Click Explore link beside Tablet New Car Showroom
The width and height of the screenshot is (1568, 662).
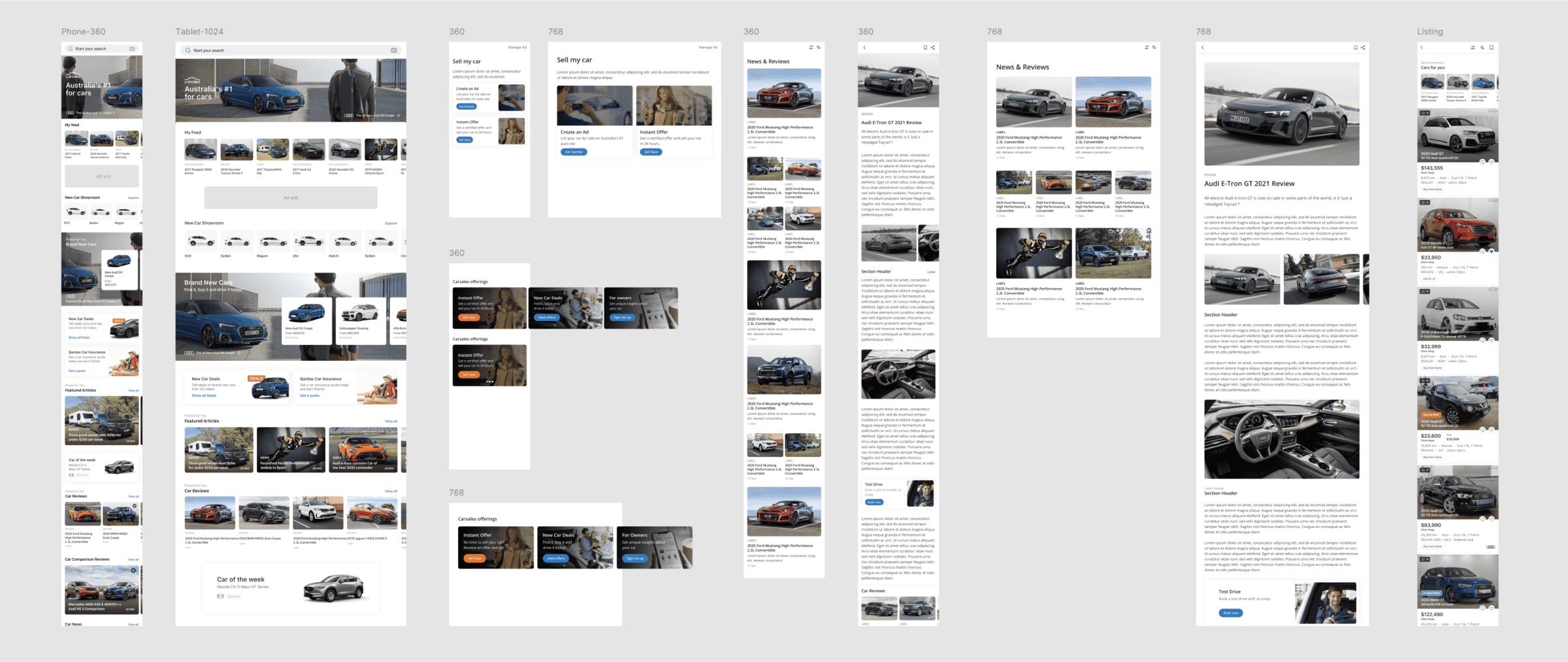click(391, 223)
